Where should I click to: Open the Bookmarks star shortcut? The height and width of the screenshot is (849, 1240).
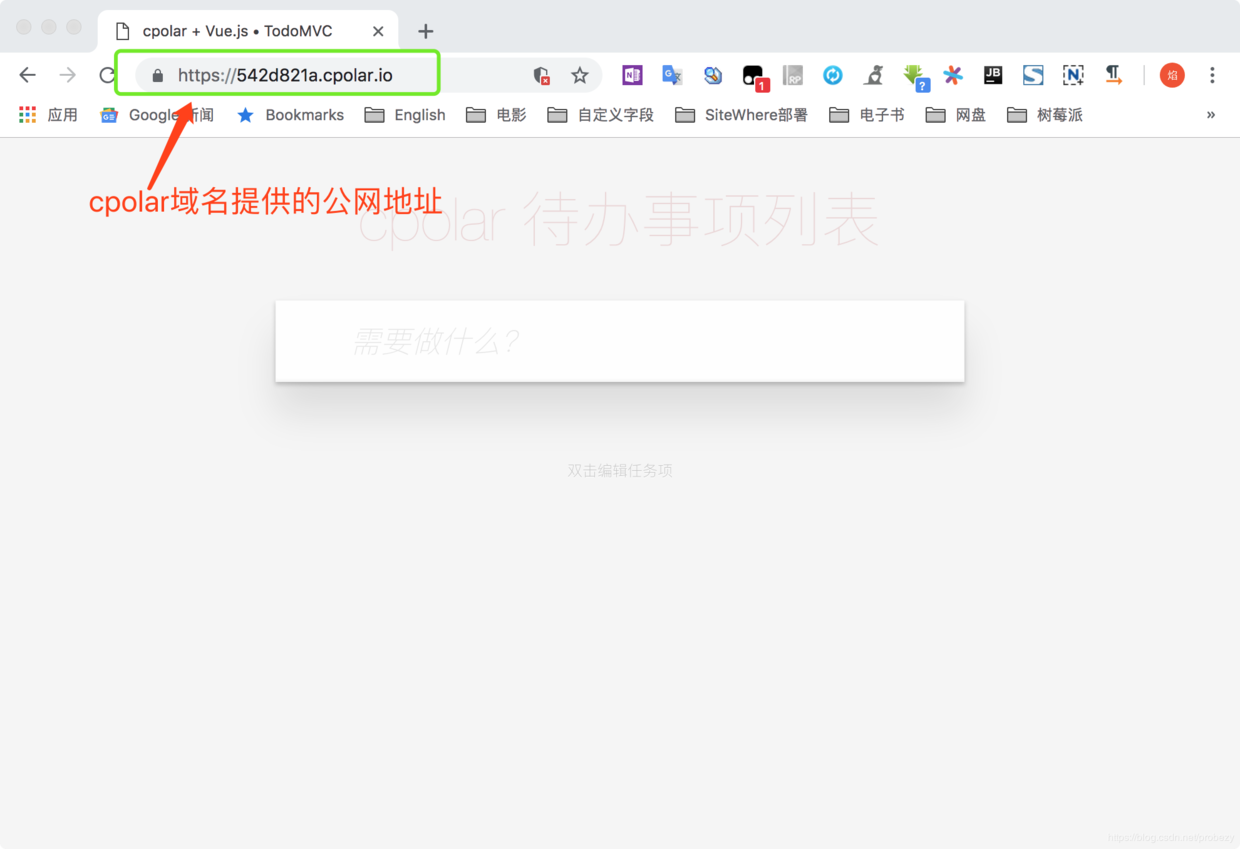click(290, 115)
